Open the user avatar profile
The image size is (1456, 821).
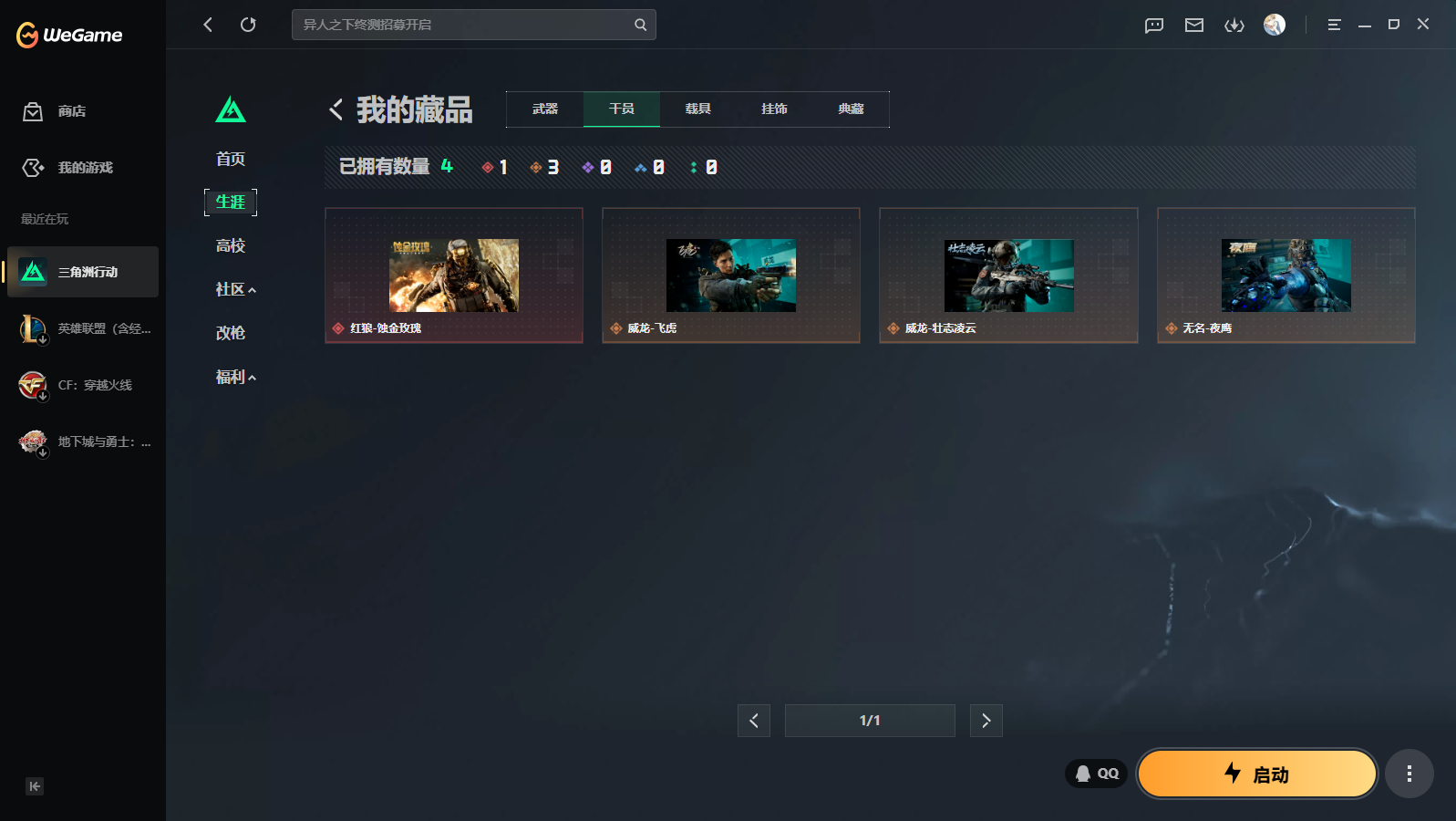[x=1275, y=25]
